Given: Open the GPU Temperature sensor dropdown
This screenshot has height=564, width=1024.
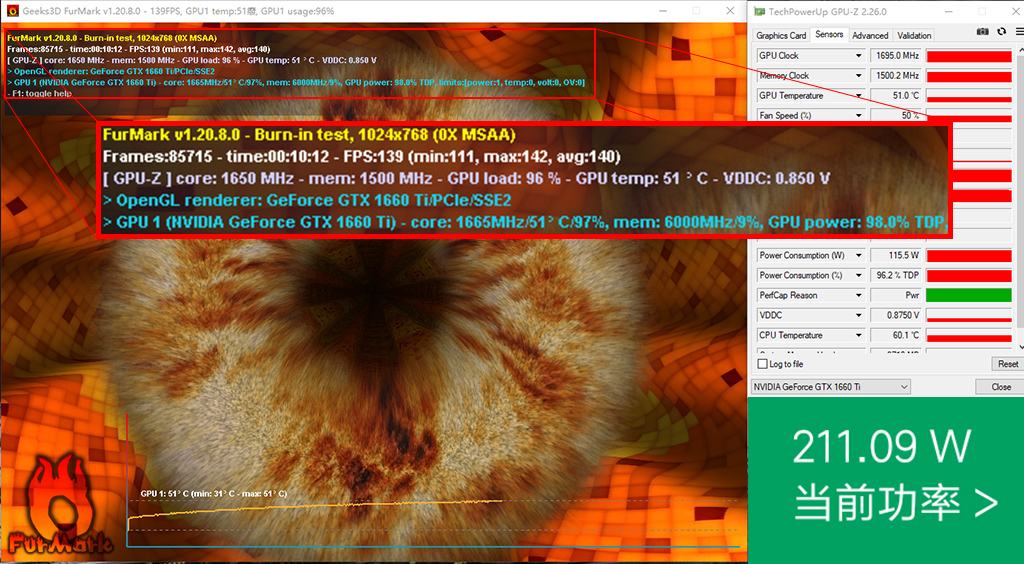Looking at the screenshot, I should click(x=859, y=96).
